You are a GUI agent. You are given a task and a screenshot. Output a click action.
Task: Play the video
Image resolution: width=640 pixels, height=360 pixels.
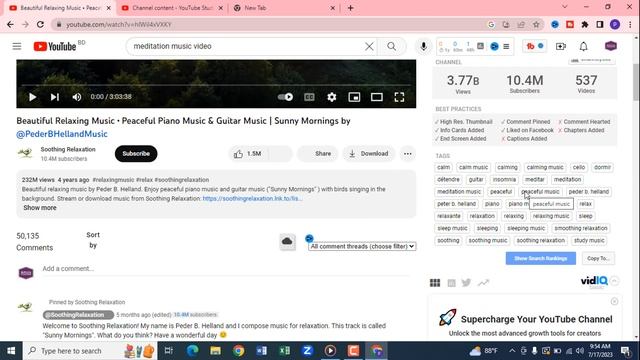point(32,97)
